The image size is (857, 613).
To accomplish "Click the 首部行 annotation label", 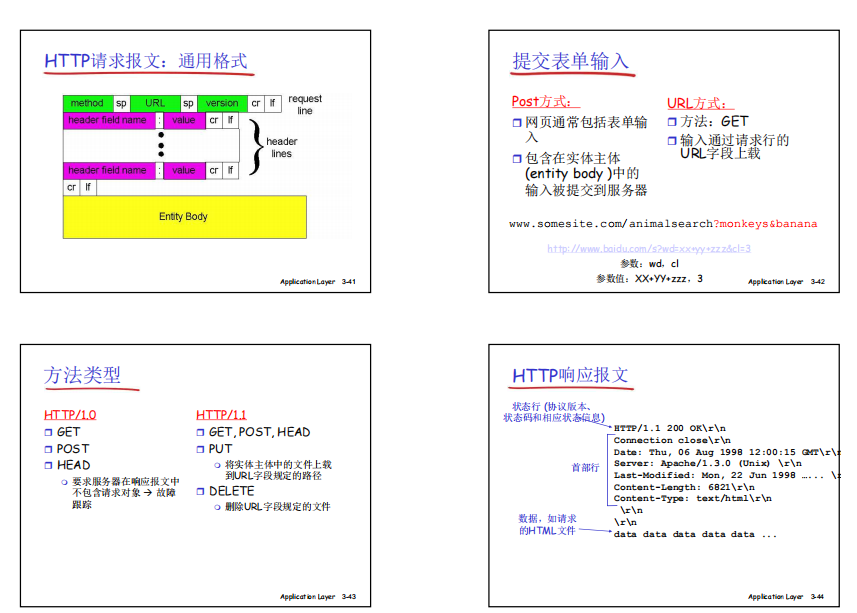I will (x=585, y=468).
